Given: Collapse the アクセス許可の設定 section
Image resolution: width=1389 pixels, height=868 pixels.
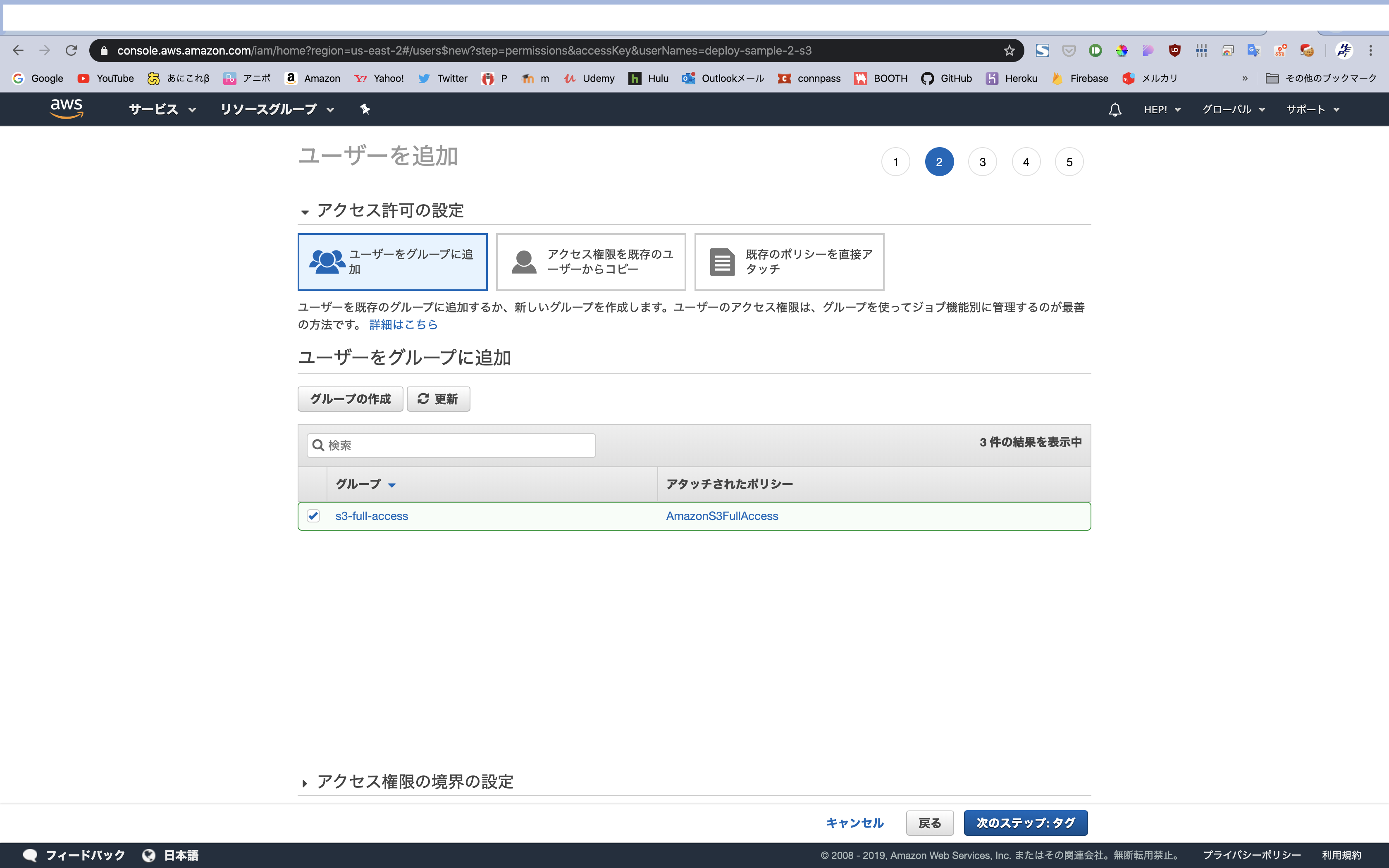Looking at the screenshot, I should [x=305, y=212].
